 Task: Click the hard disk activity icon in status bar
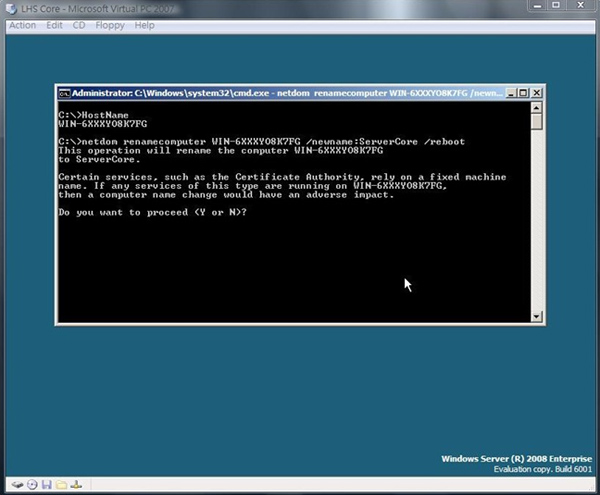[16, 485]
